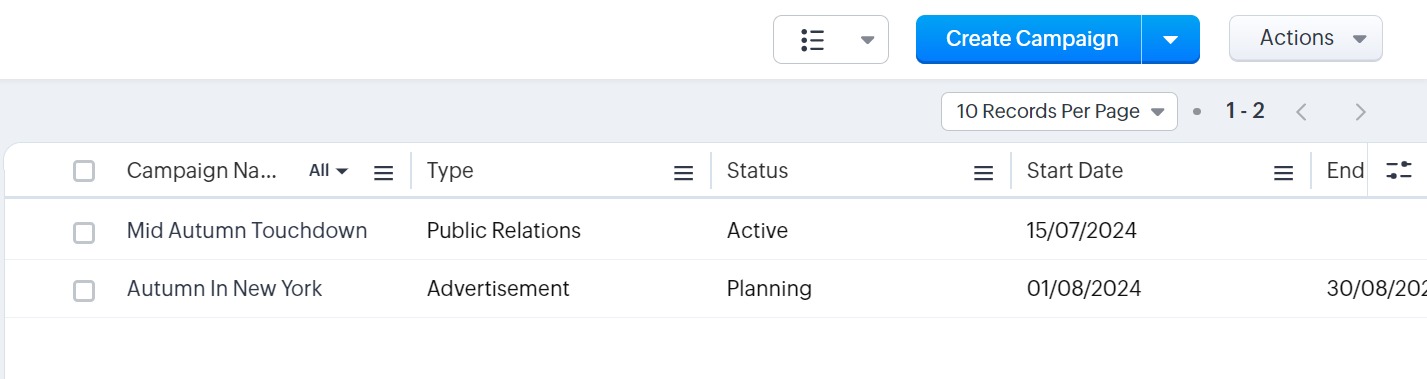Open the list view switcher icon
Image resolution: width=1427 pixels, height=379 pixels.
[x=812, y=40]
